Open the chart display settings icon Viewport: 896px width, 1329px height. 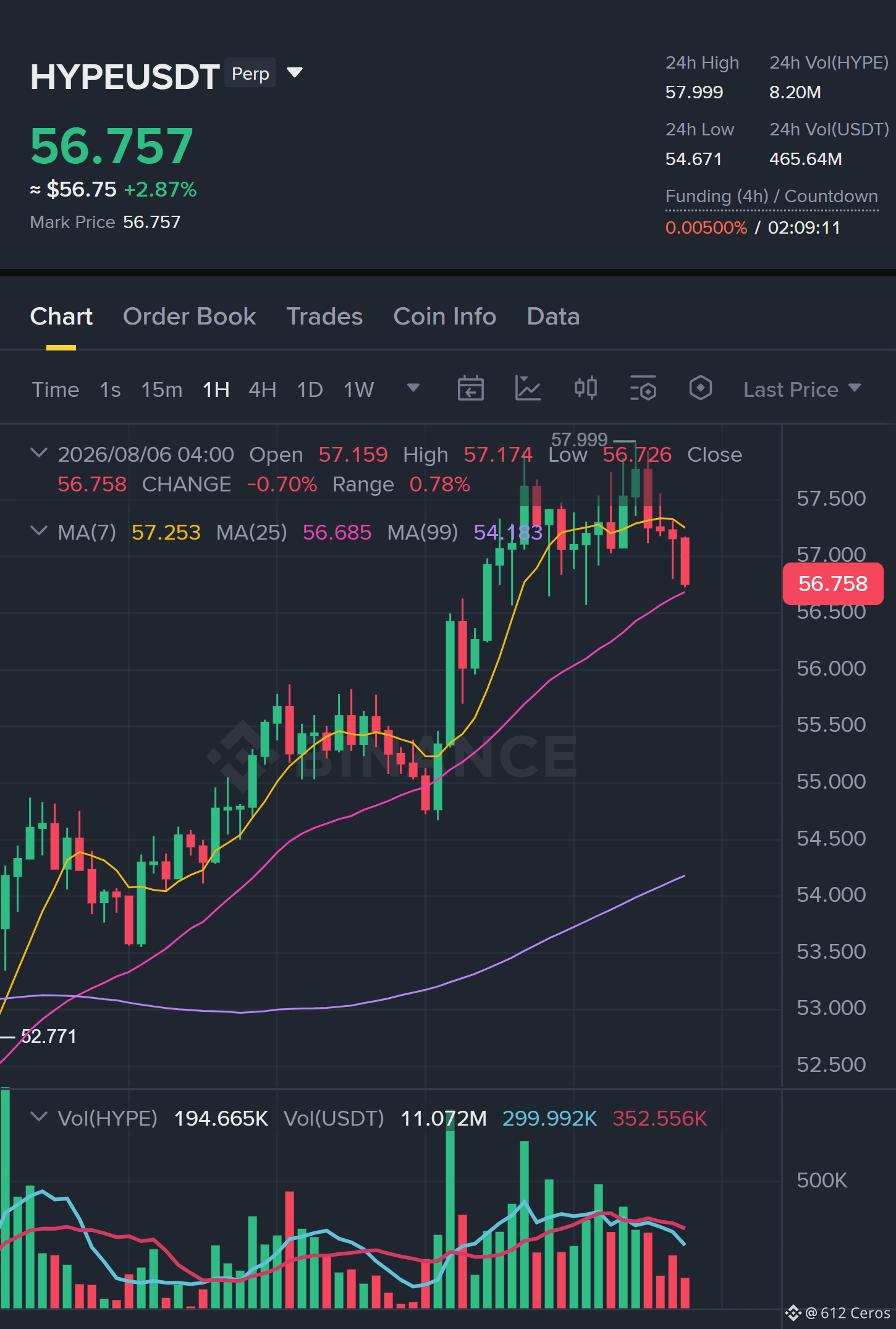pyautogui.click(x=643, y=389)
